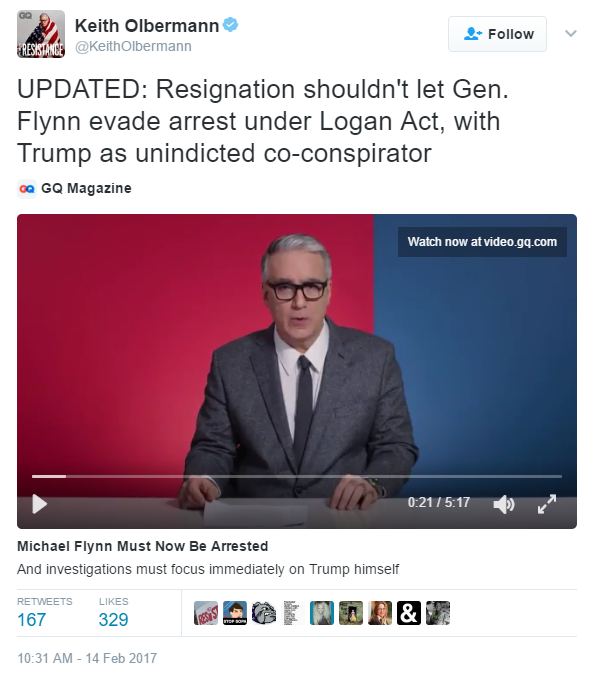Open the 'Michael Flynn Must Now Be Arrested' title
This screenshot has width=592, height=675.
coord(143,546)
